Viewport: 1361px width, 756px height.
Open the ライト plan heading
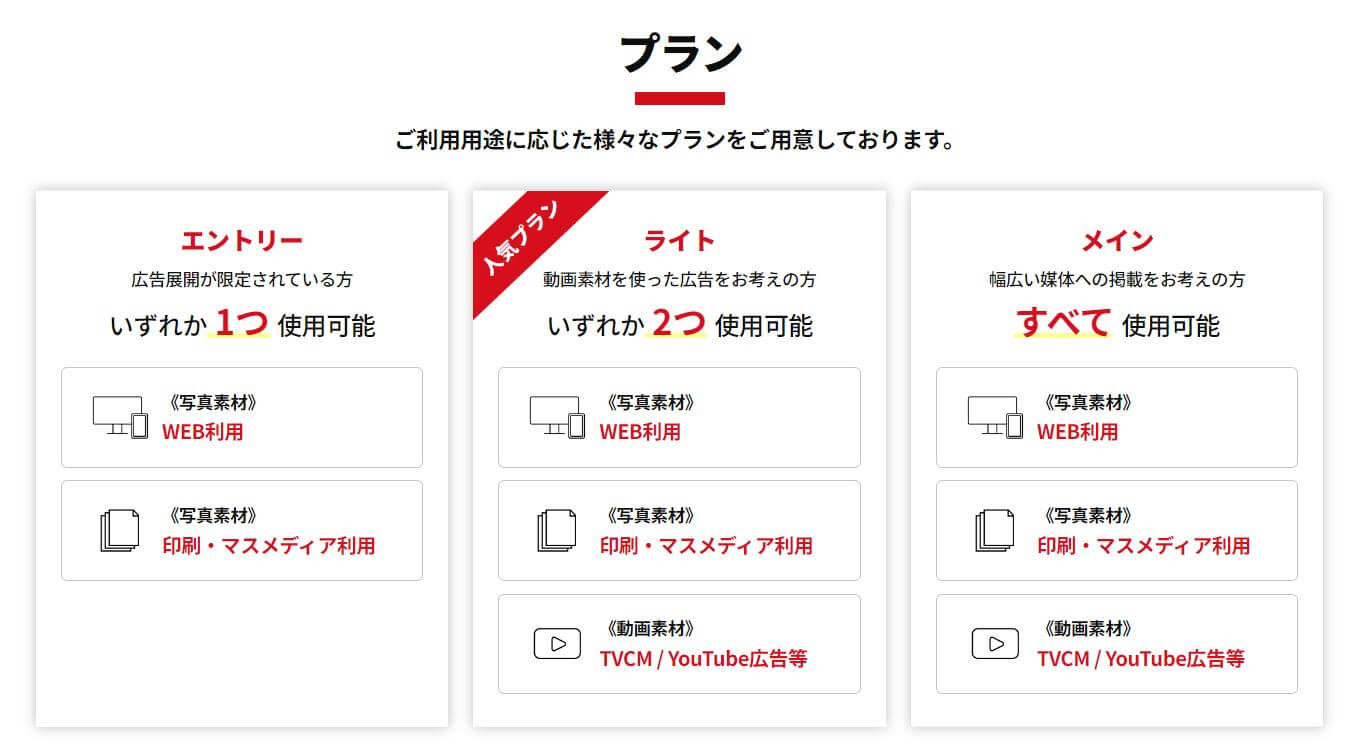[x=679, y=240]
